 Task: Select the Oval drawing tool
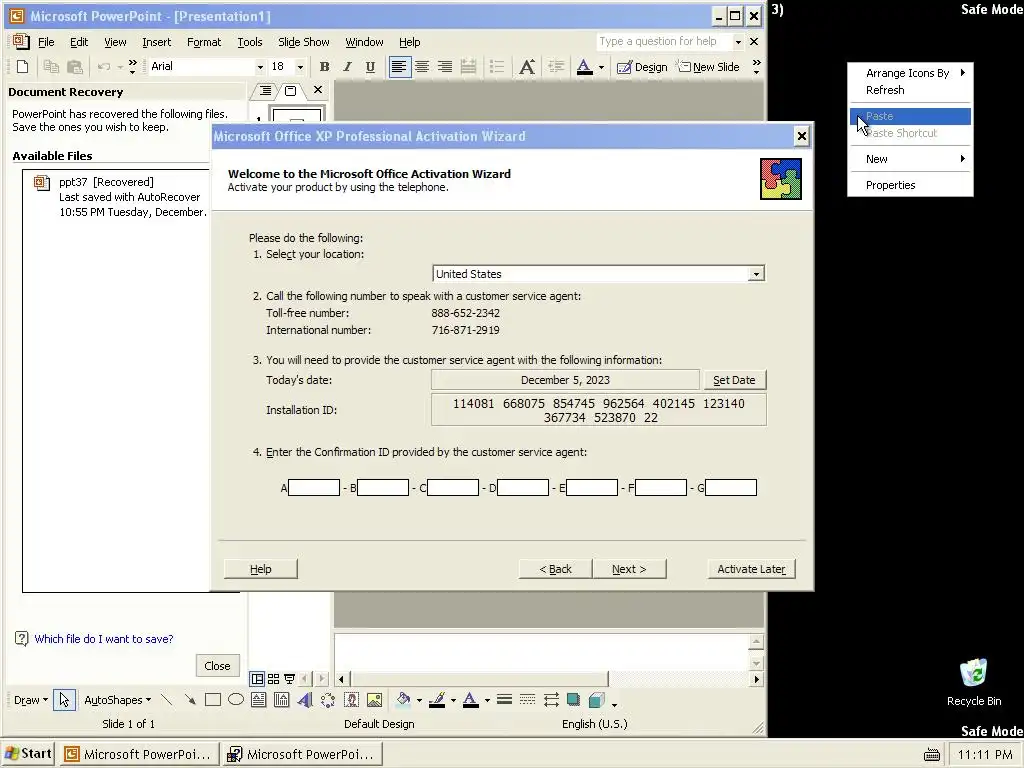point(236,700)
